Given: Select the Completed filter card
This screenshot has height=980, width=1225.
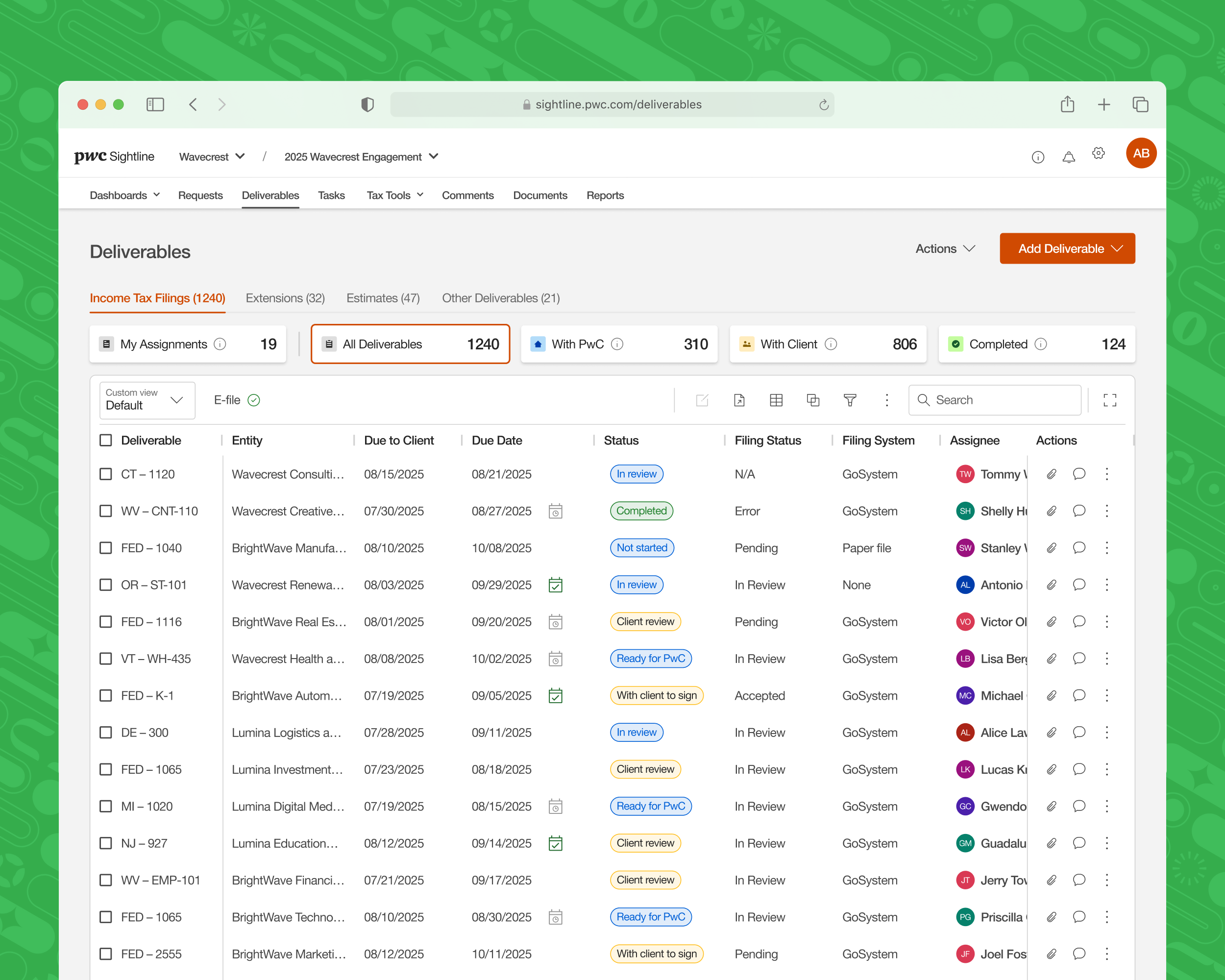Looking at the screenshot, I should (1036, 344).
